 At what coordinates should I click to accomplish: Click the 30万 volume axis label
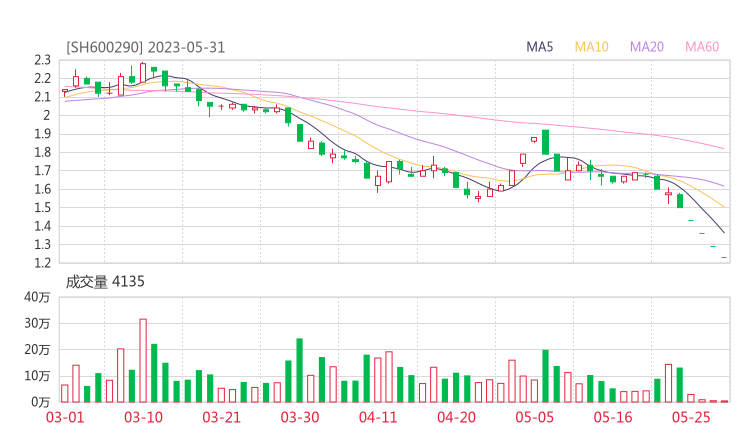[x=37, y=323]
